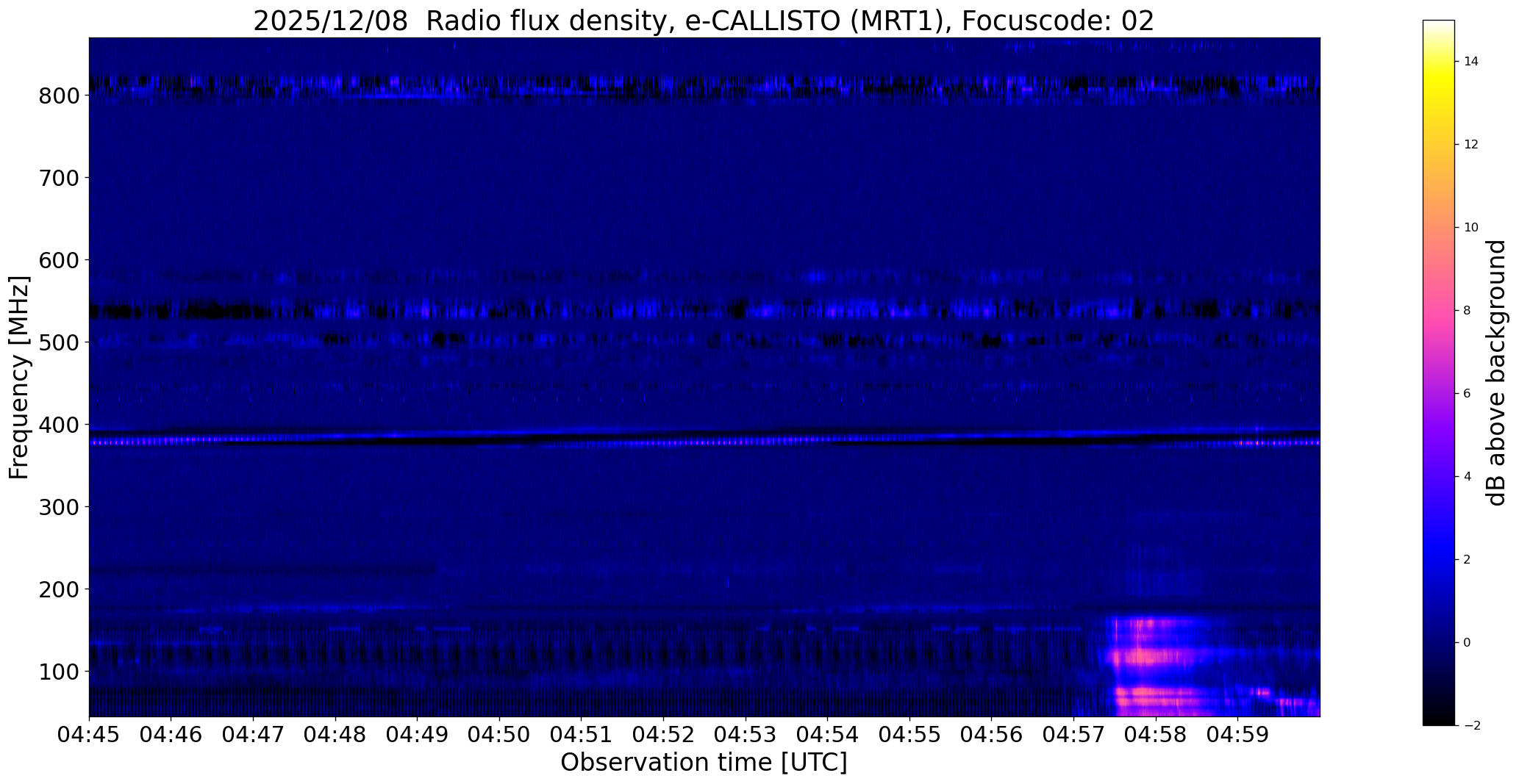This screenshot has width=1519, height=784.
Task: Click the colorbar tick label 10
Action: click(x=1471, y=228)
